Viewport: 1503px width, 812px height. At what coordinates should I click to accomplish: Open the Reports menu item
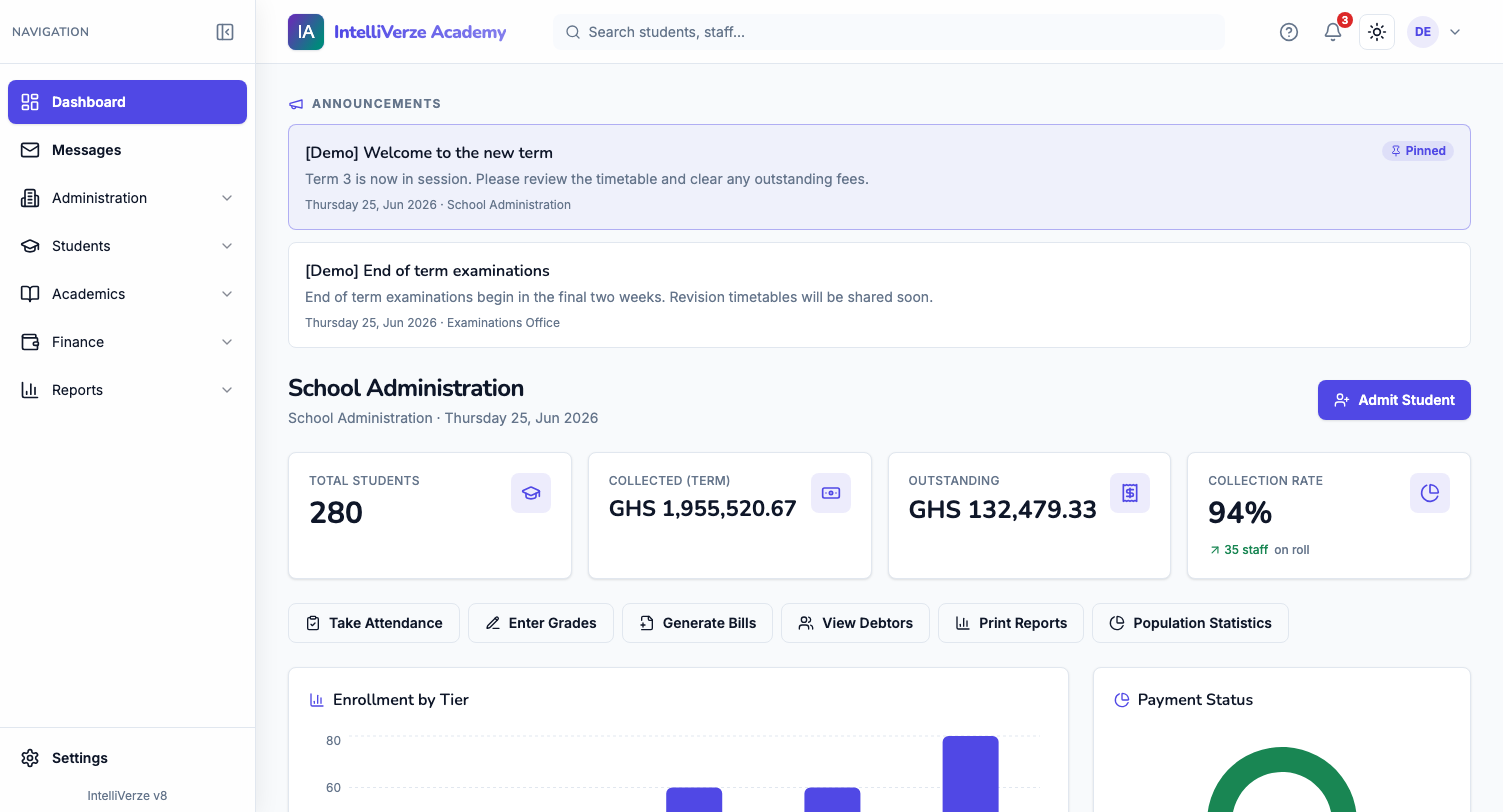[127, 390]
